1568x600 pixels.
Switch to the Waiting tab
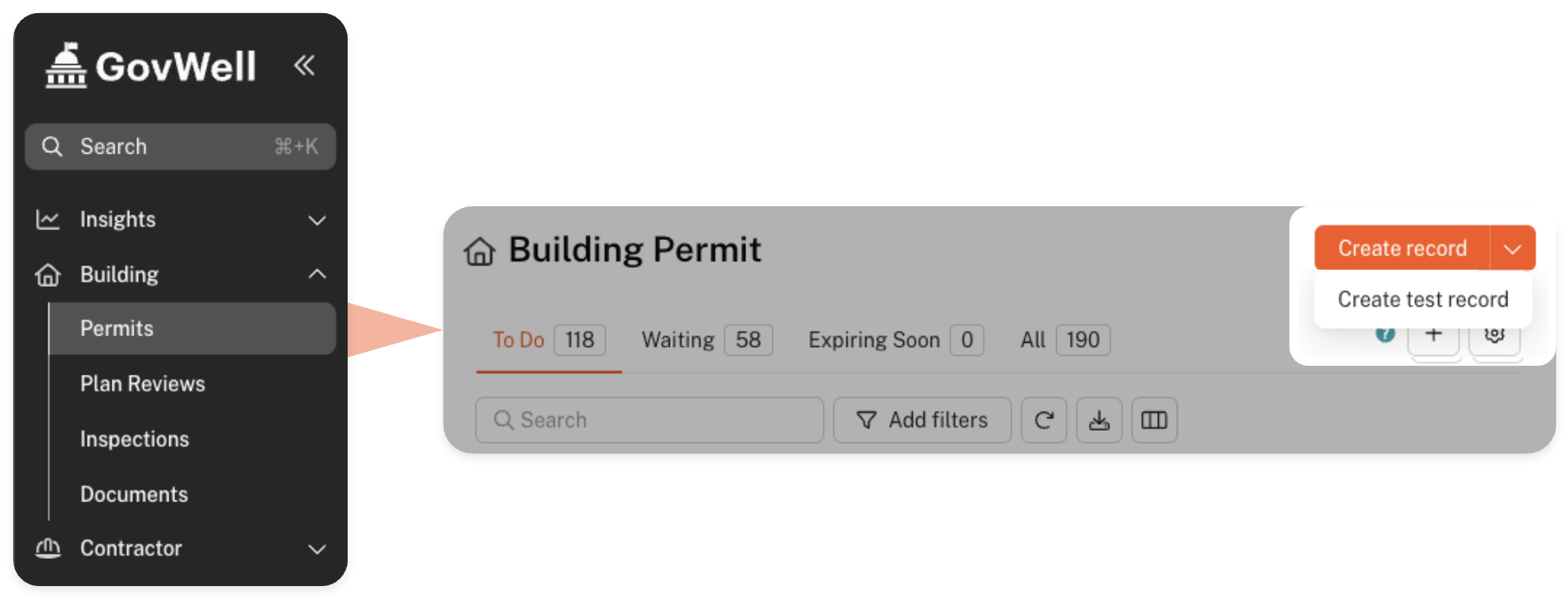point(706,339)
